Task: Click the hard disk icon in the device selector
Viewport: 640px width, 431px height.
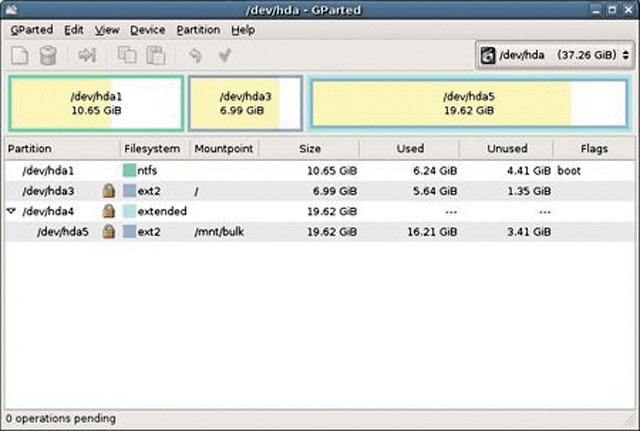Action: pos(488,55)
